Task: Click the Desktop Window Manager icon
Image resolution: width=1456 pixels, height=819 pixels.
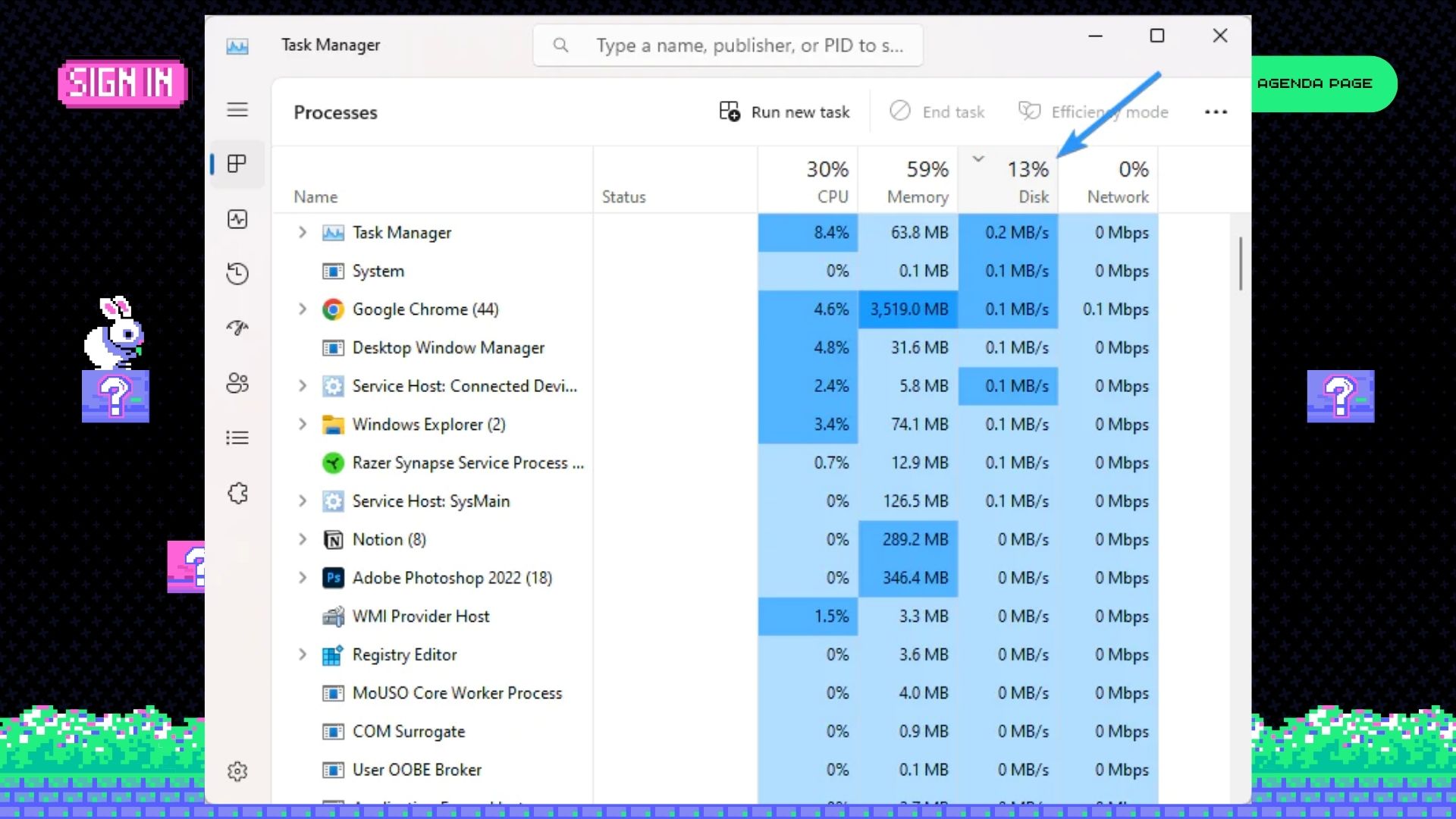Action: tap(333, 348)
